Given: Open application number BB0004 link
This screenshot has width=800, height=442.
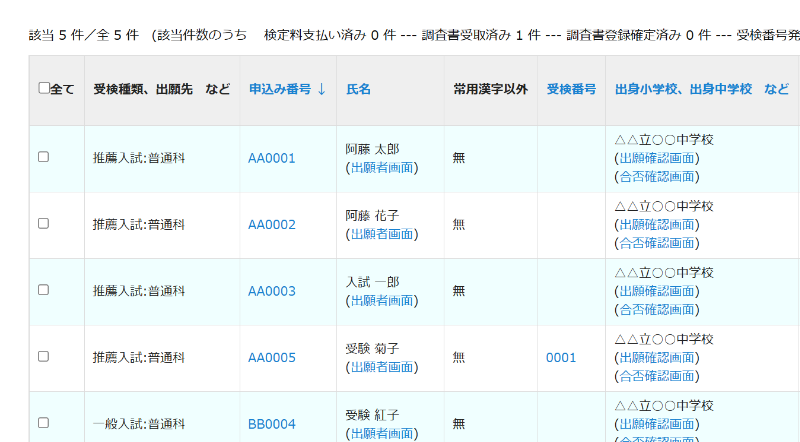Looking at the screenshot, I should click(x=272, y=424).
